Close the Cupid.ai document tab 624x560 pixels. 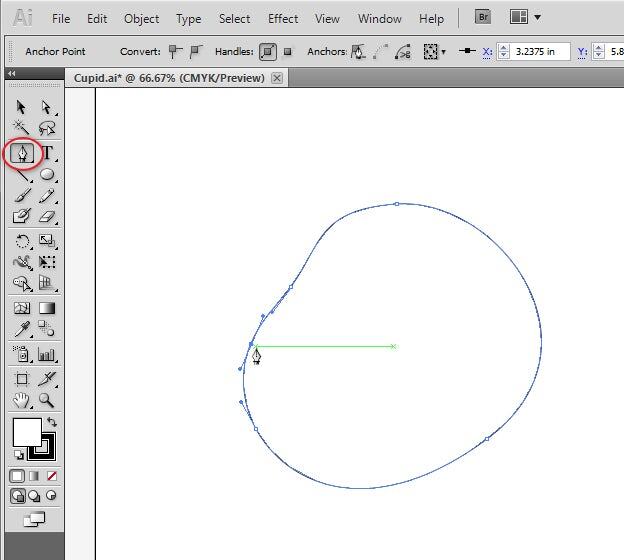point(277,78)
